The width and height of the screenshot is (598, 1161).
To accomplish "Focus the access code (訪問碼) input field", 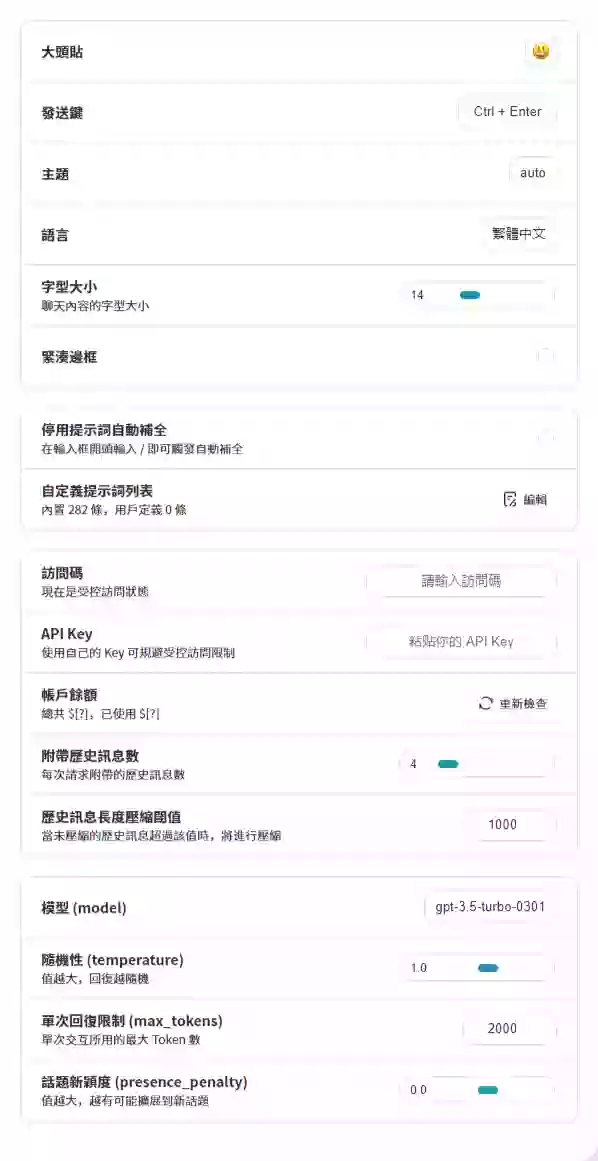I will click(460, 582).
